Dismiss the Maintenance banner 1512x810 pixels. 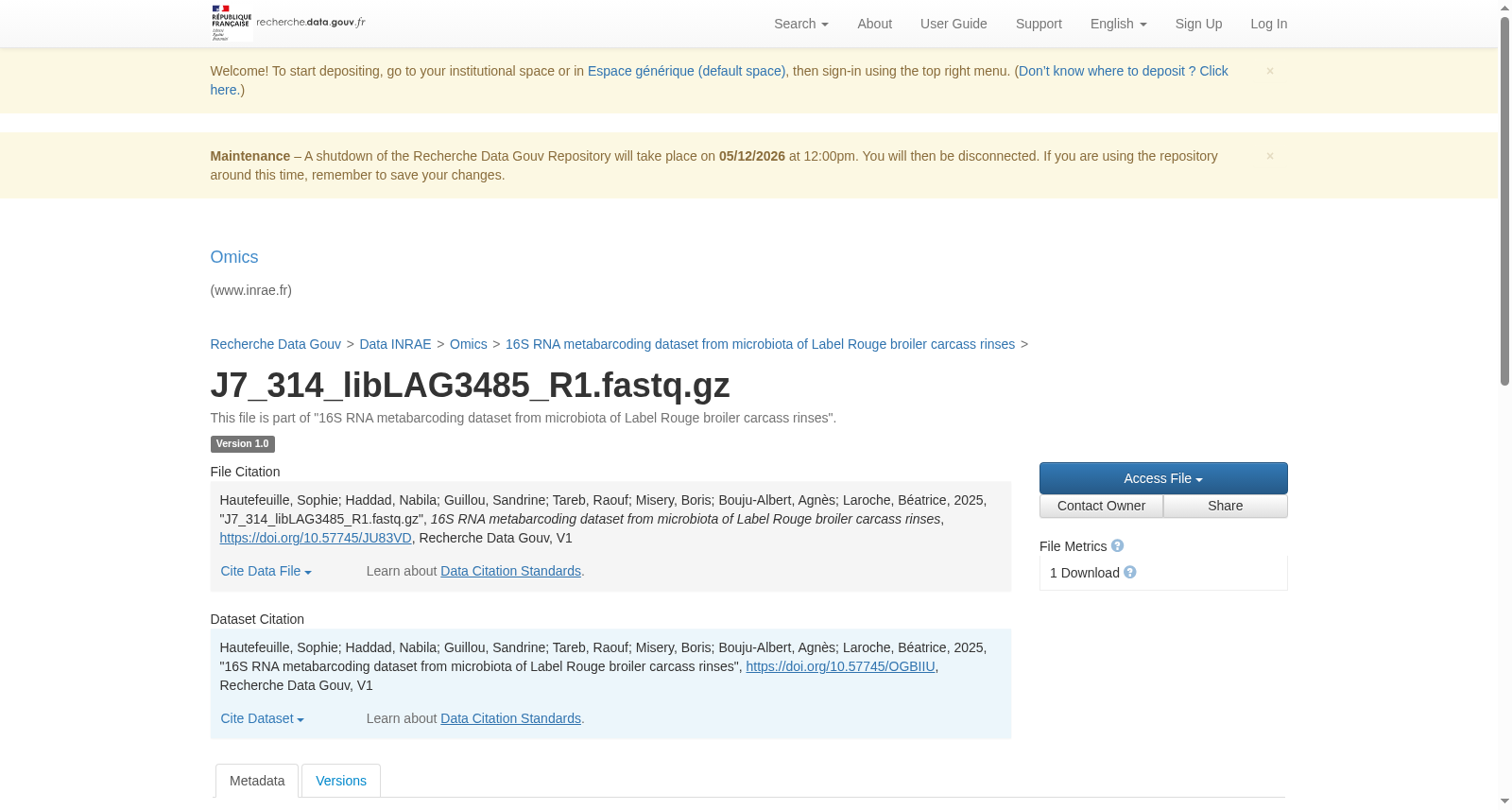1270,156
